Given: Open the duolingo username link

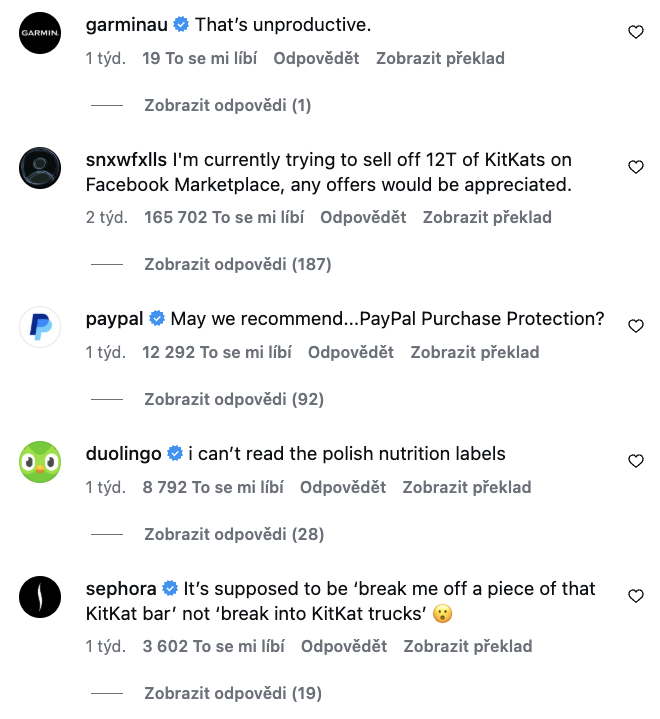Looking at the screenshot, I should click(124, 454).
